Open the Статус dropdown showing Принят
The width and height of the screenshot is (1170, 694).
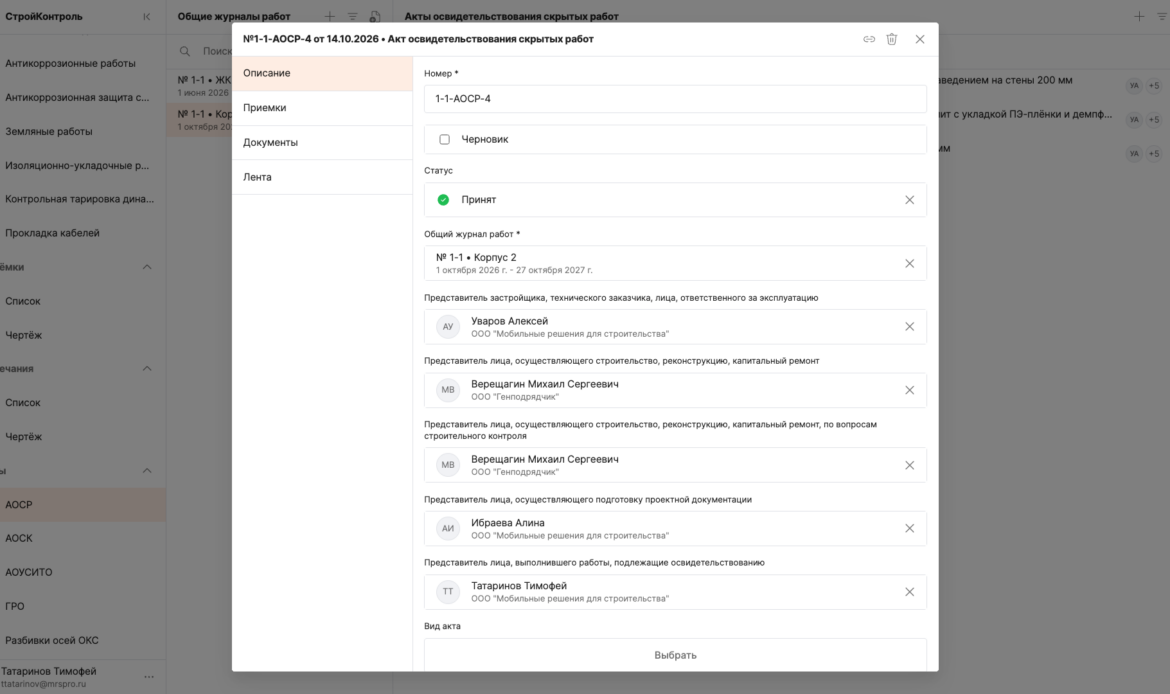675,200
